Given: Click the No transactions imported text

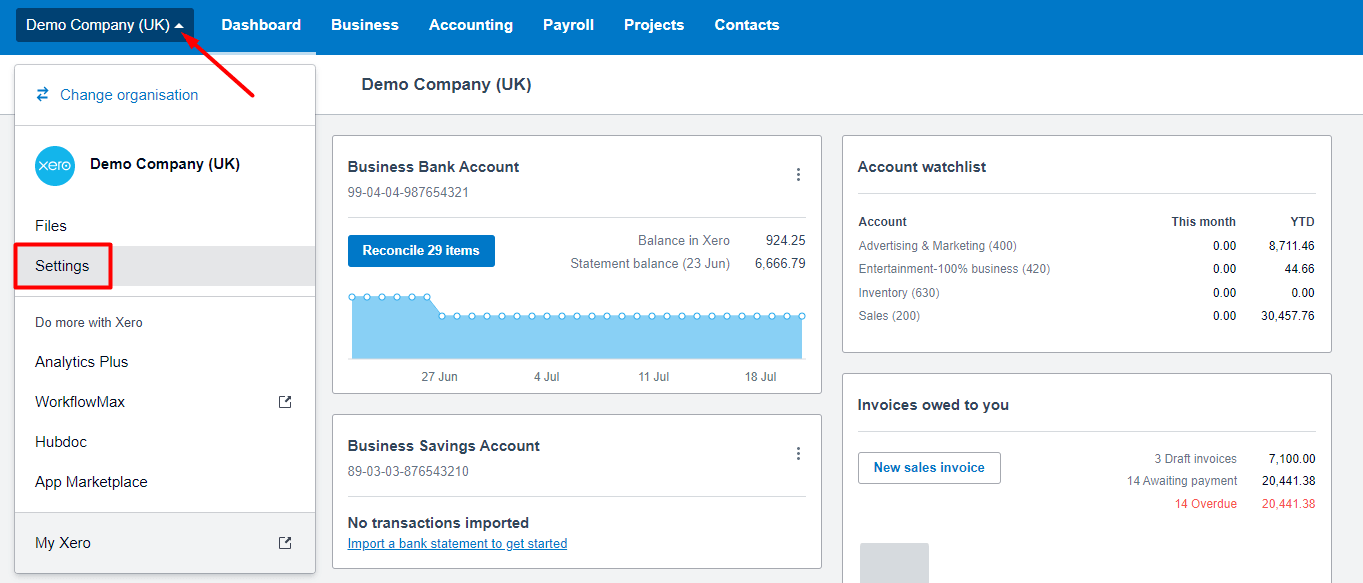Looking at the screenshot, I should (438, 523).
